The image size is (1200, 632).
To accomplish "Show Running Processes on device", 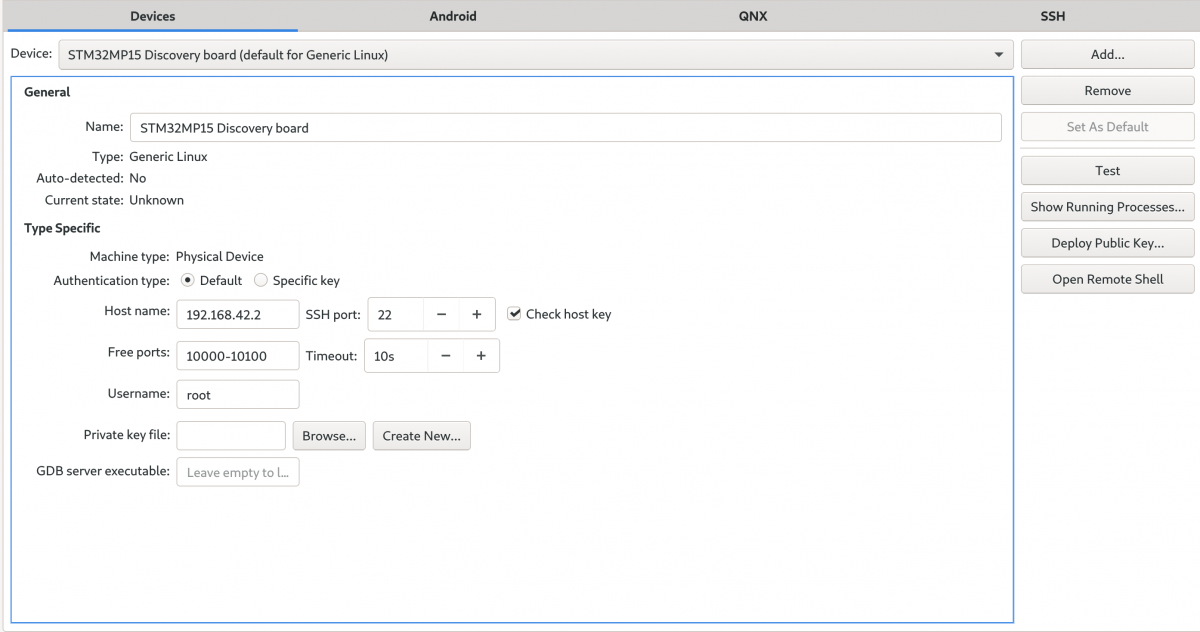I will 1108,207.
